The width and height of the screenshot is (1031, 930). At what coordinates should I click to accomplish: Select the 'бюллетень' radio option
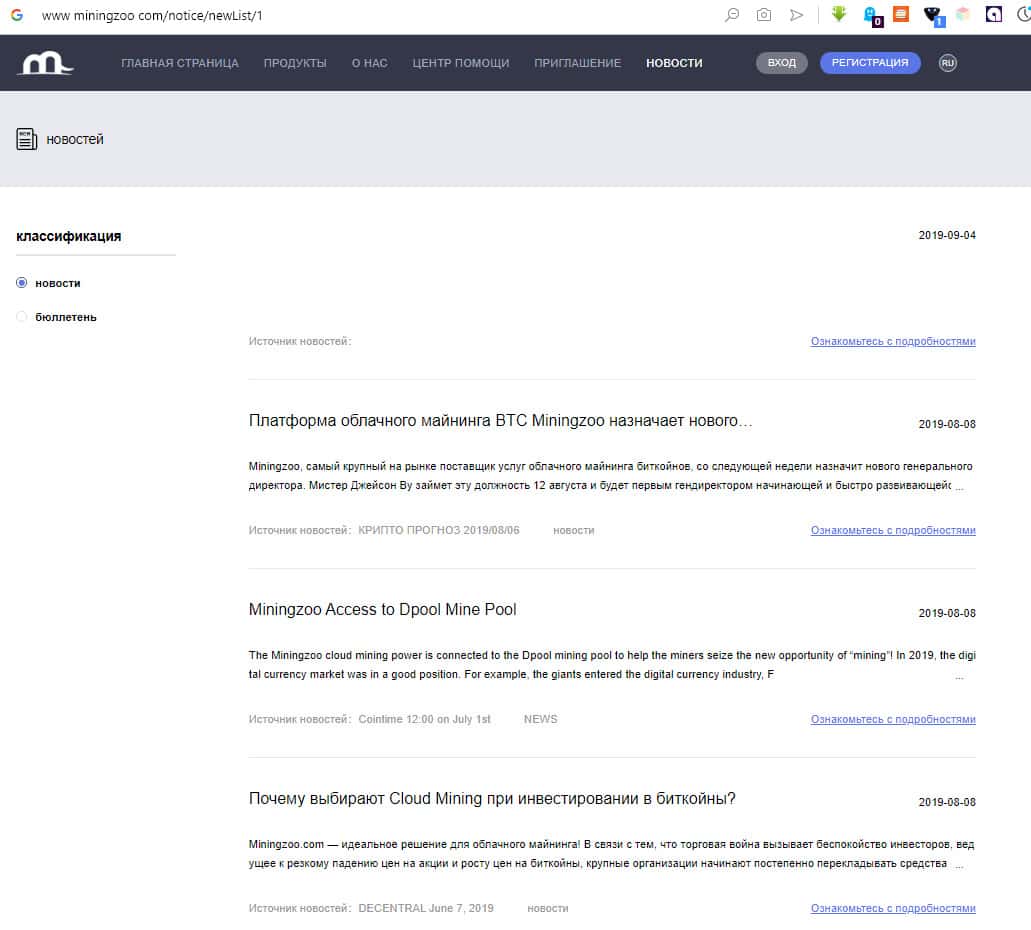pyautogui.click(x=22, y=316)
